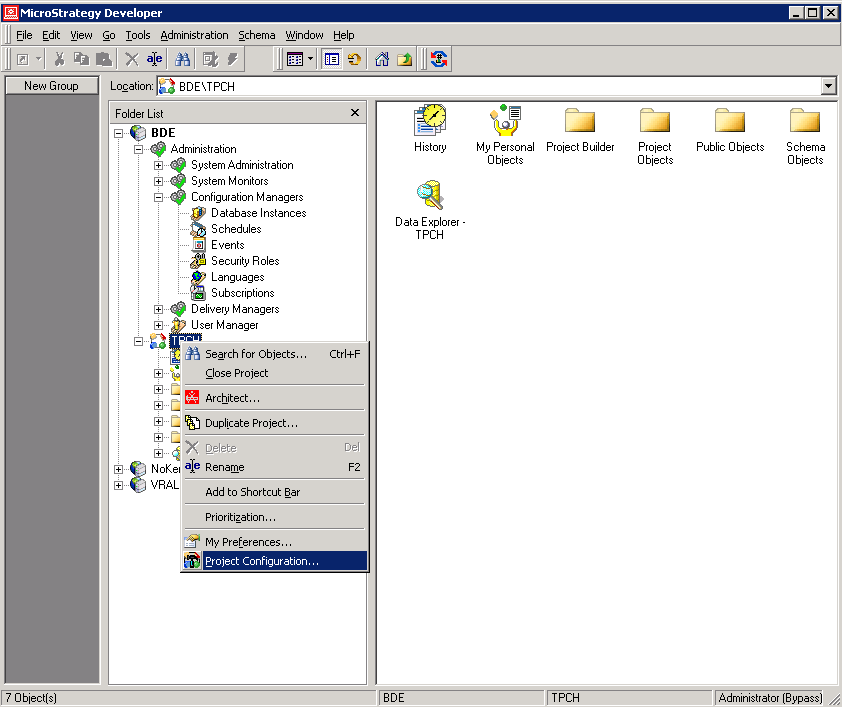Choose Rename in context menu

pyautogui.click(x=275, y=467)
